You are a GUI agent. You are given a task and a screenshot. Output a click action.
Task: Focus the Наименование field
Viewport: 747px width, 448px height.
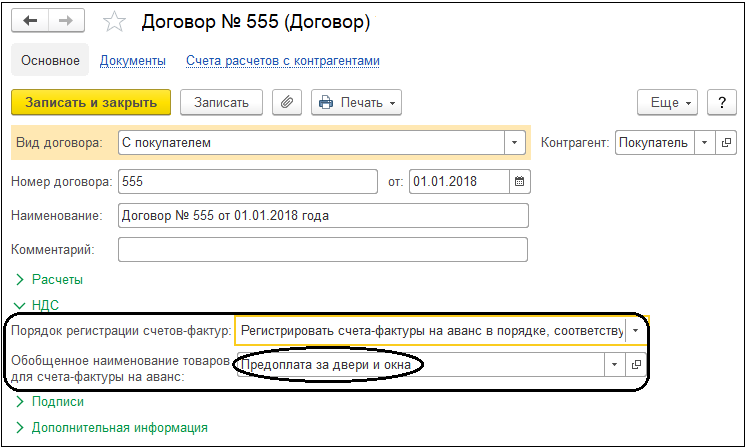[x=323, y=215]
